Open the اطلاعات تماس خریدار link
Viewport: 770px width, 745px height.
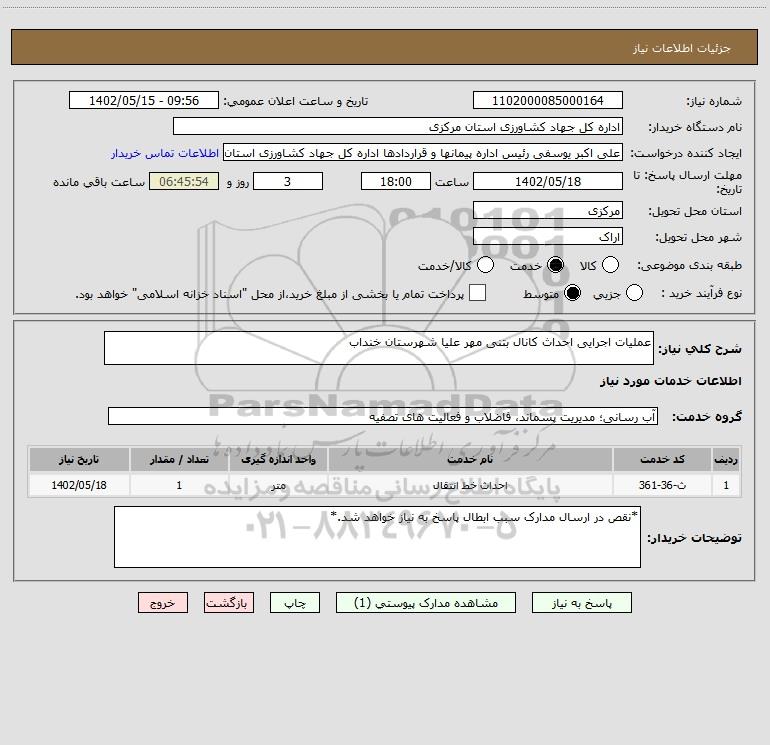tap(165, 153)
